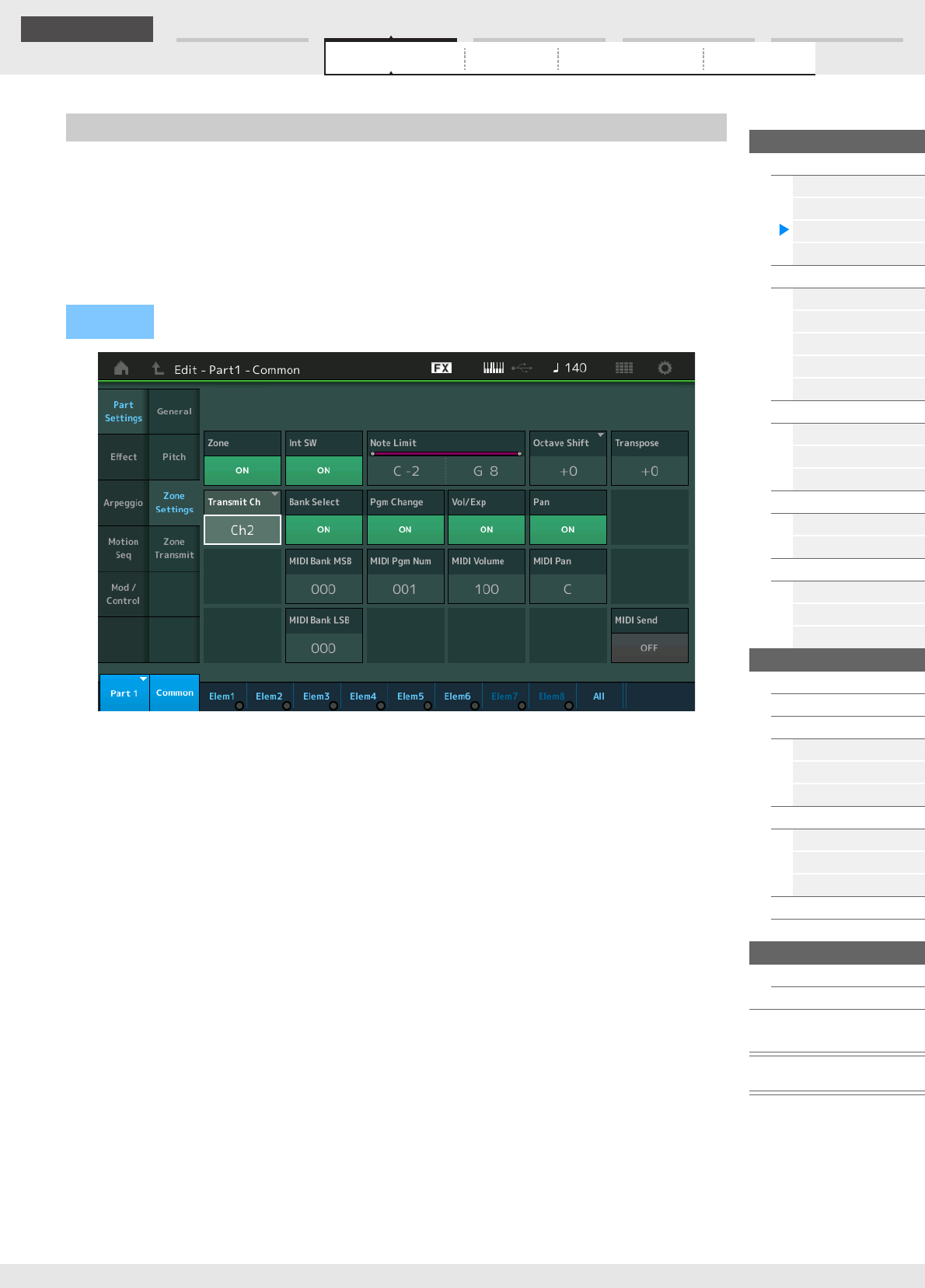Select the All elements tab
The width and height of the screenshot is (925, 1288).
coord(599,696)
